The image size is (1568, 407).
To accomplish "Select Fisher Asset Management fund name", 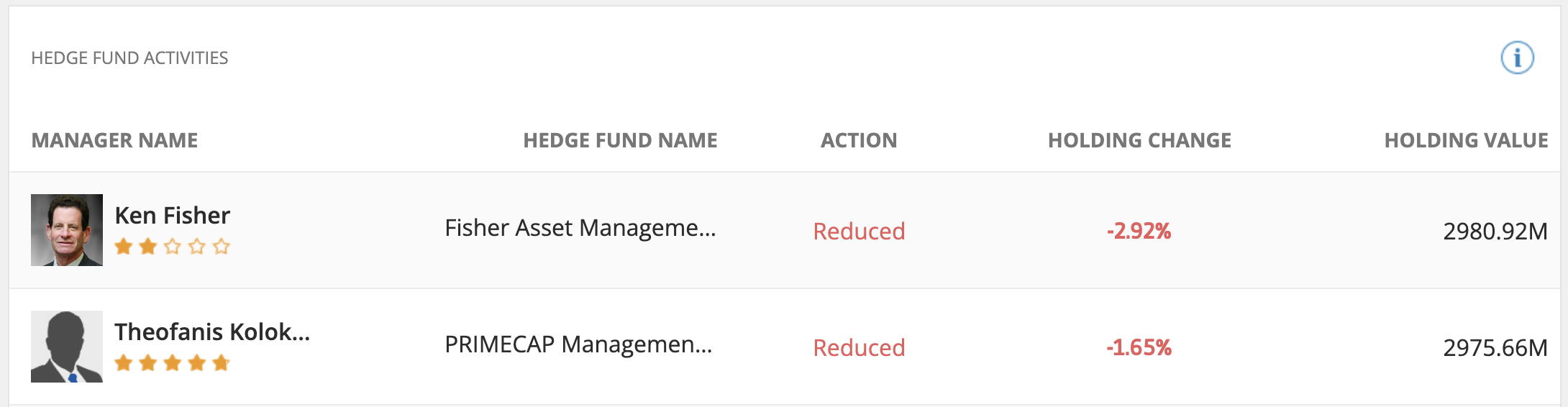I will [x=580, y=228].
